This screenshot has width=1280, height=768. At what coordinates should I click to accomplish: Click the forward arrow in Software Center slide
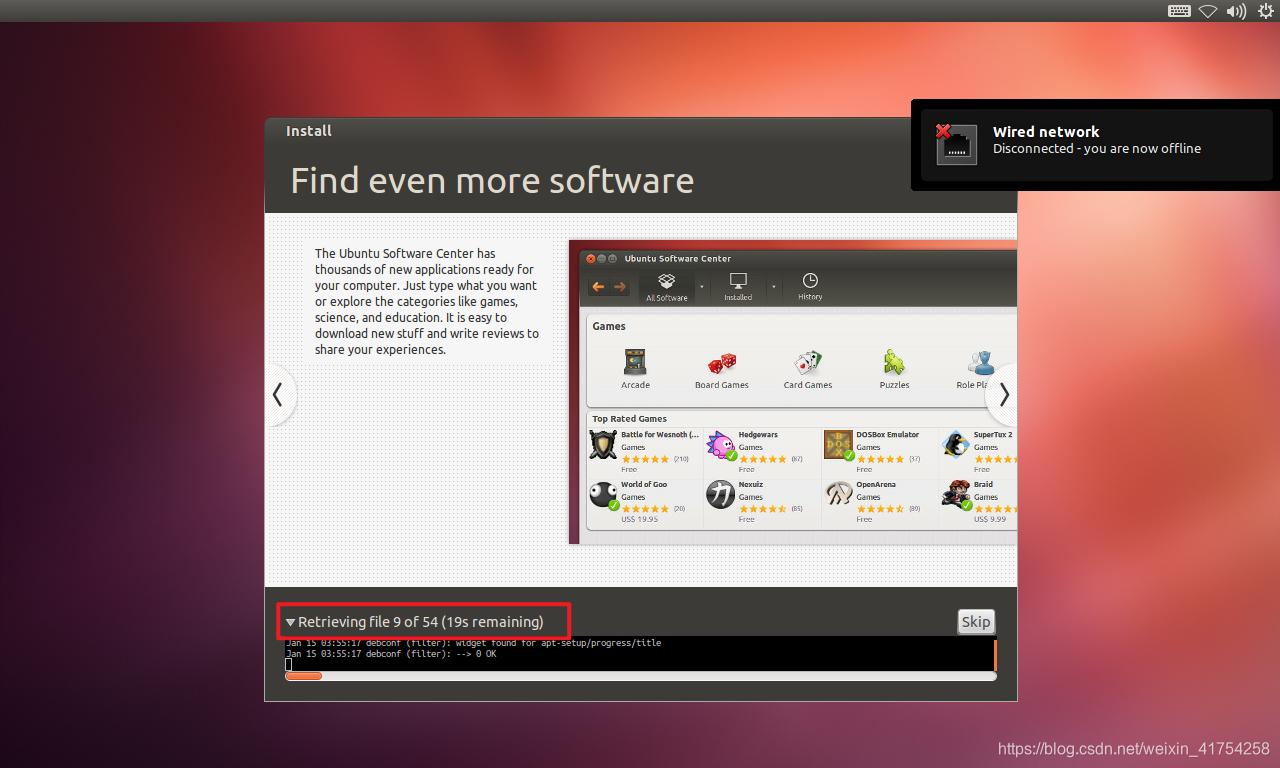[x=620, y=287]
